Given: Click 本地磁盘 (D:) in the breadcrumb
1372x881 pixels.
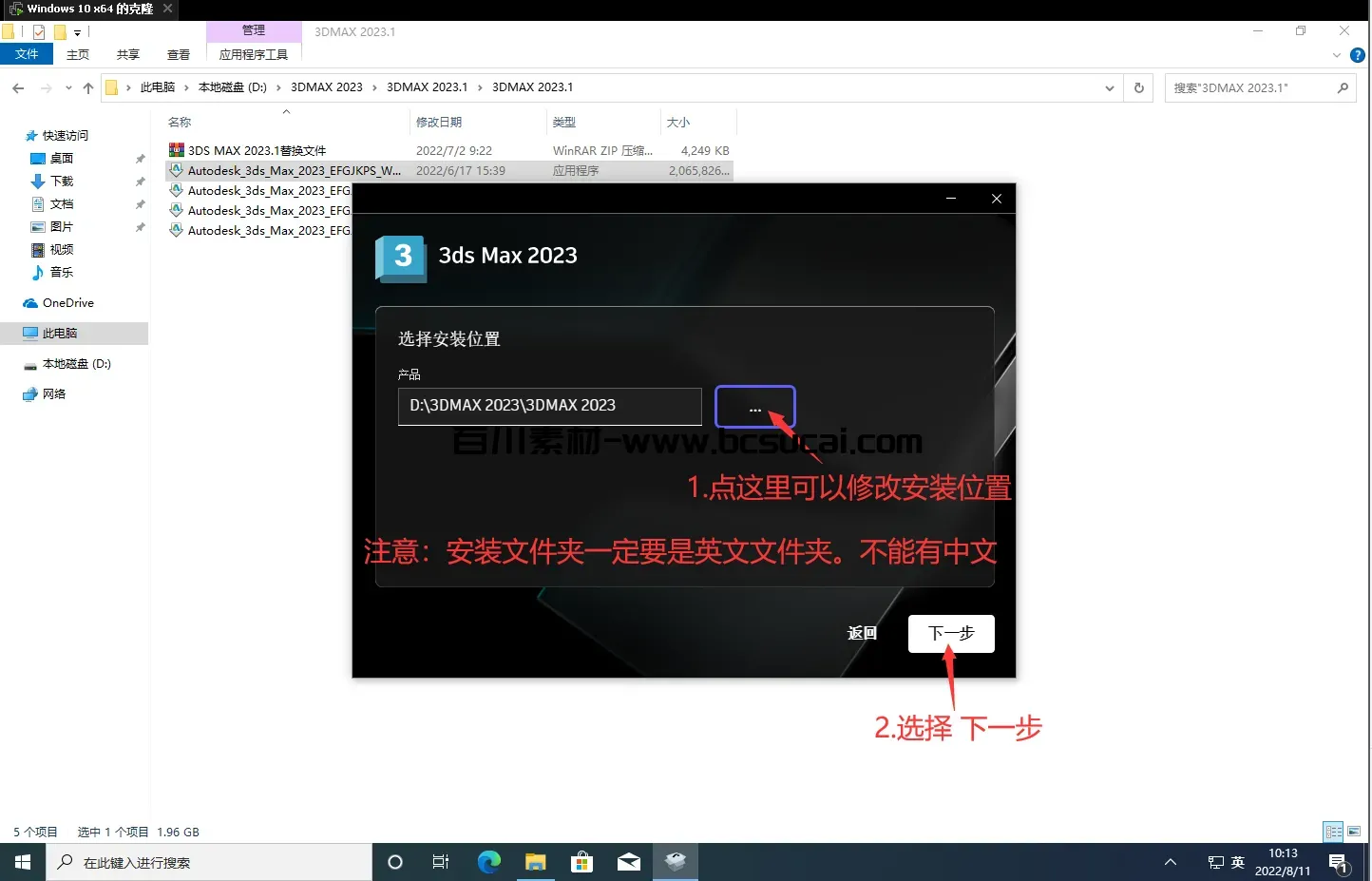Looking at the screenshot, I should point(233,87).
